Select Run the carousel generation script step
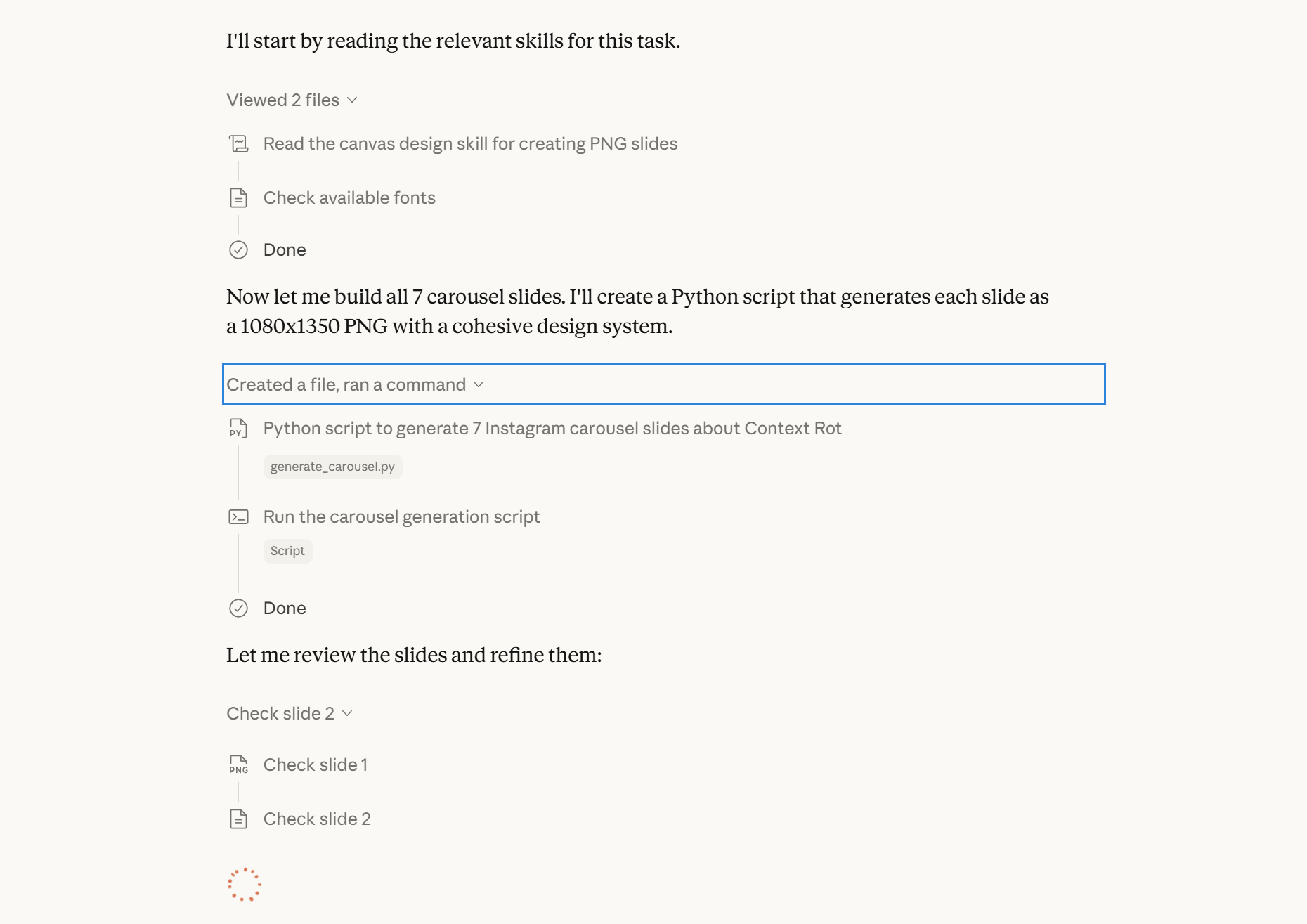The image size is (1307, 924). (x=401, y=517)
